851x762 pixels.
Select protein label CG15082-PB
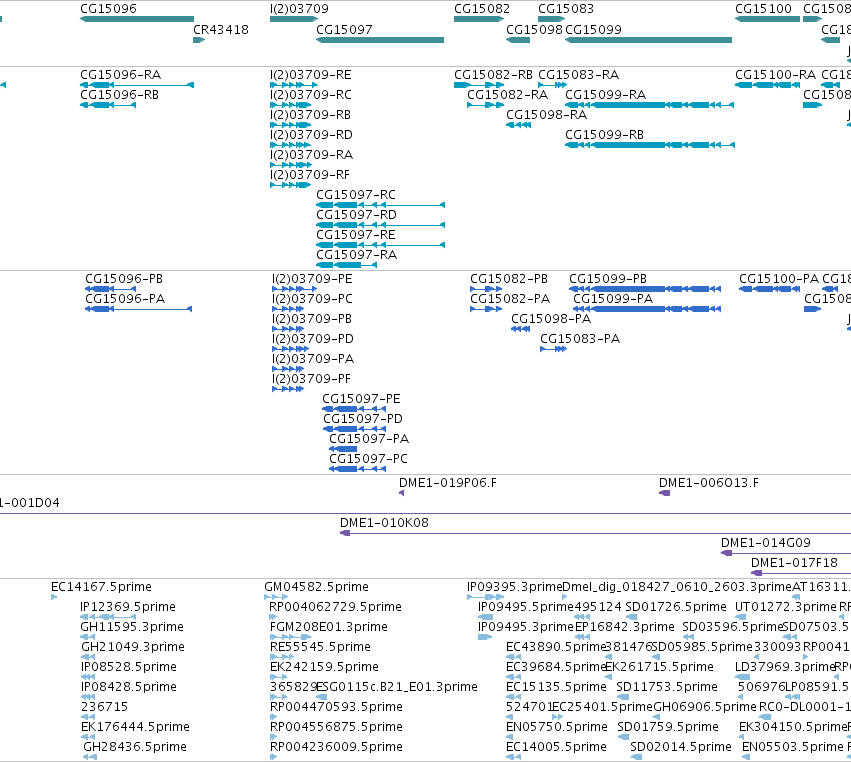point(509,279)
